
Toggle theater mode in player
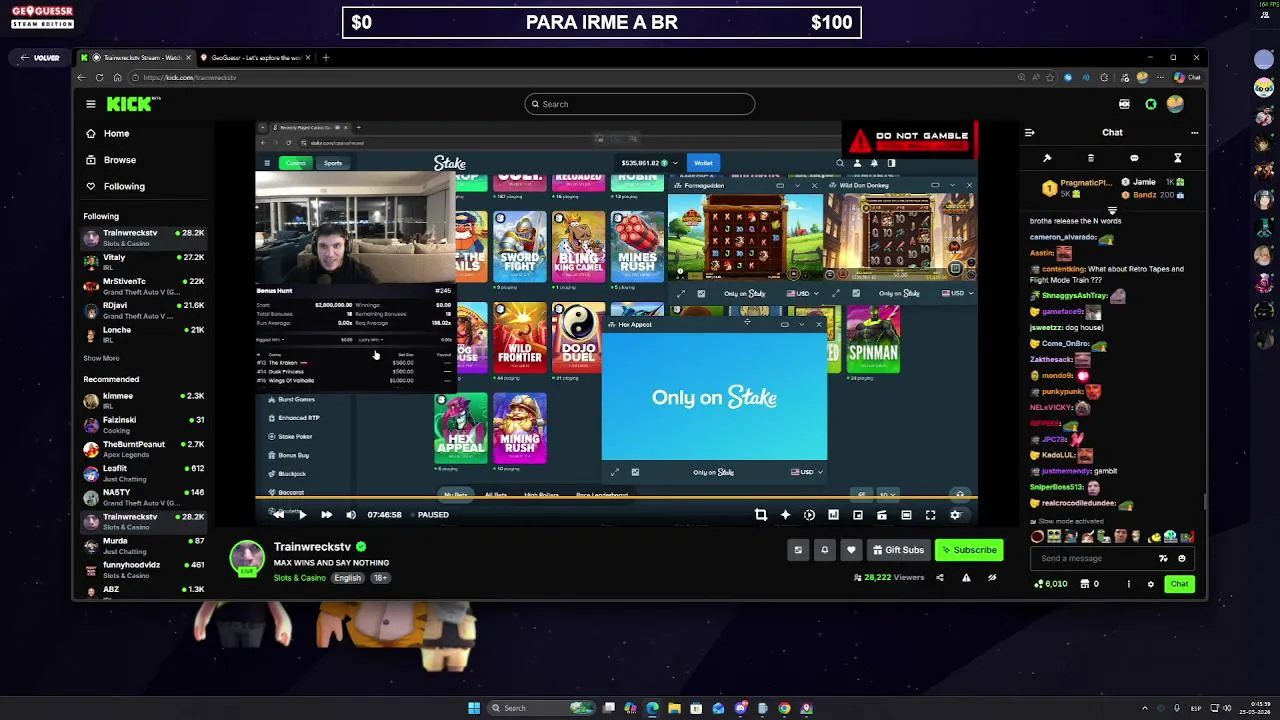click(906, 515)
